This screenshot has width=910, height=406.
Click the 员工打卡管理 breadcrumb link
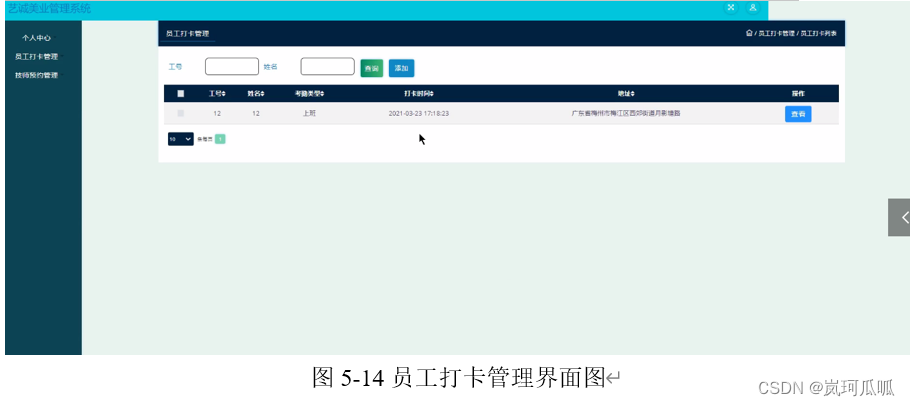[x=777, y=34]
